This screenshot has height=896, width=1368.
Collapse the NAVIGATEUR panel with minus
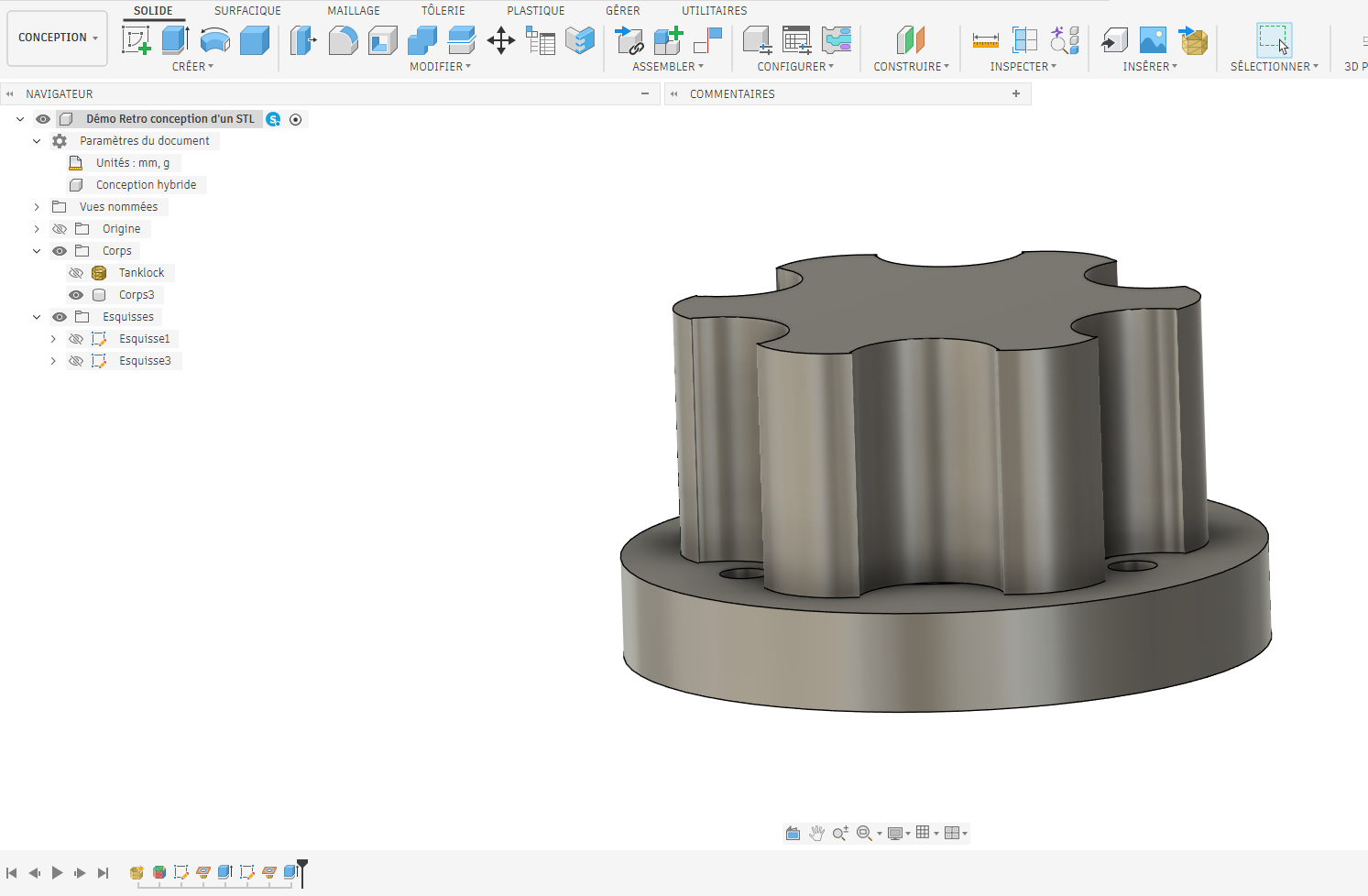click(x=645, y=93)
